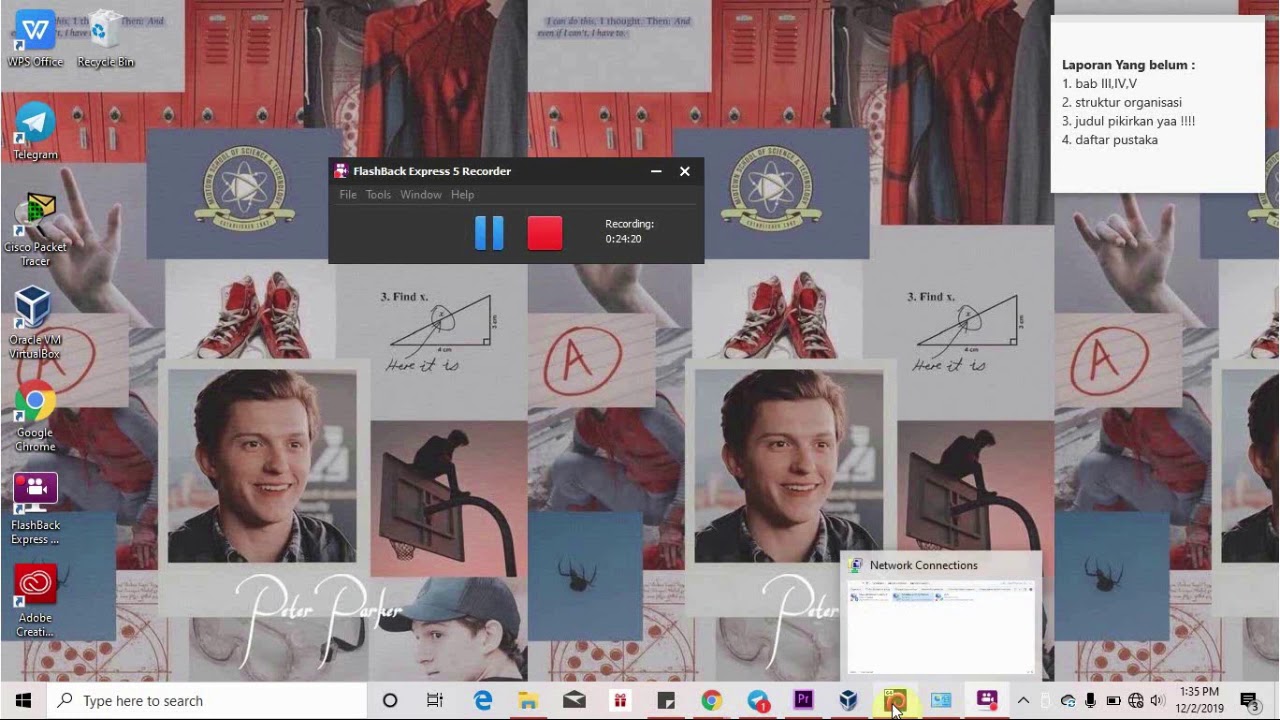1280x720 pixels.
Task: Click the microphone tray icon
Action: click(x=1090, y=700)
